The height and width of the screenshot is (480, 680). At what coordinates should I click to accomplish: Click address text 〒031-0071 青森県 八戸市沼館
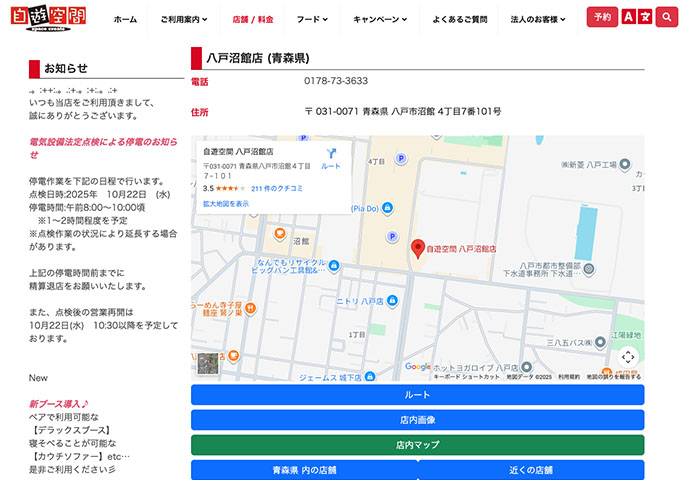click(x=369, y=111)
